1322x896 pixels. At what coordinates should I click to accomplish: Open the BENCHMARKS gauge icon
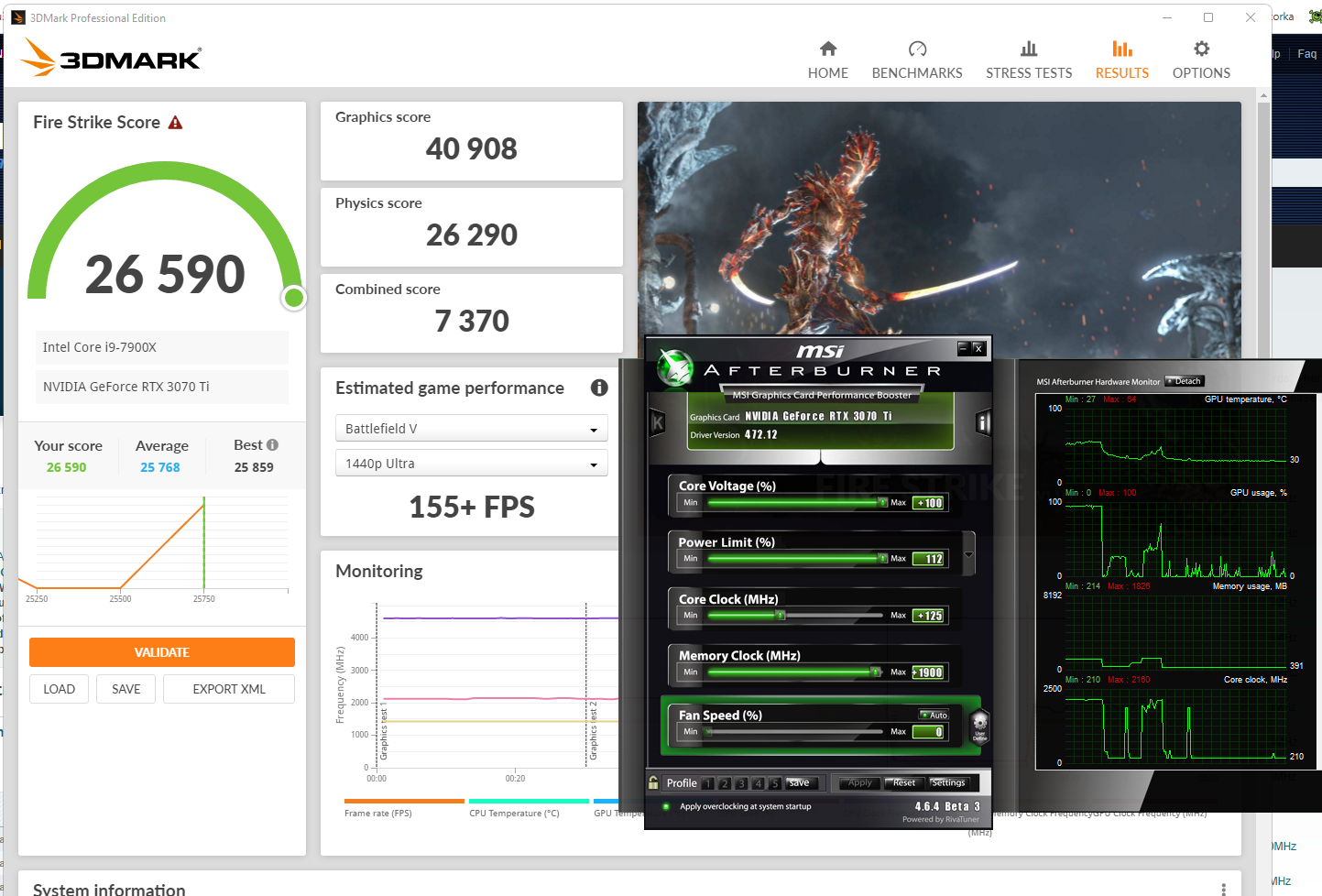[x=917, y=49]
